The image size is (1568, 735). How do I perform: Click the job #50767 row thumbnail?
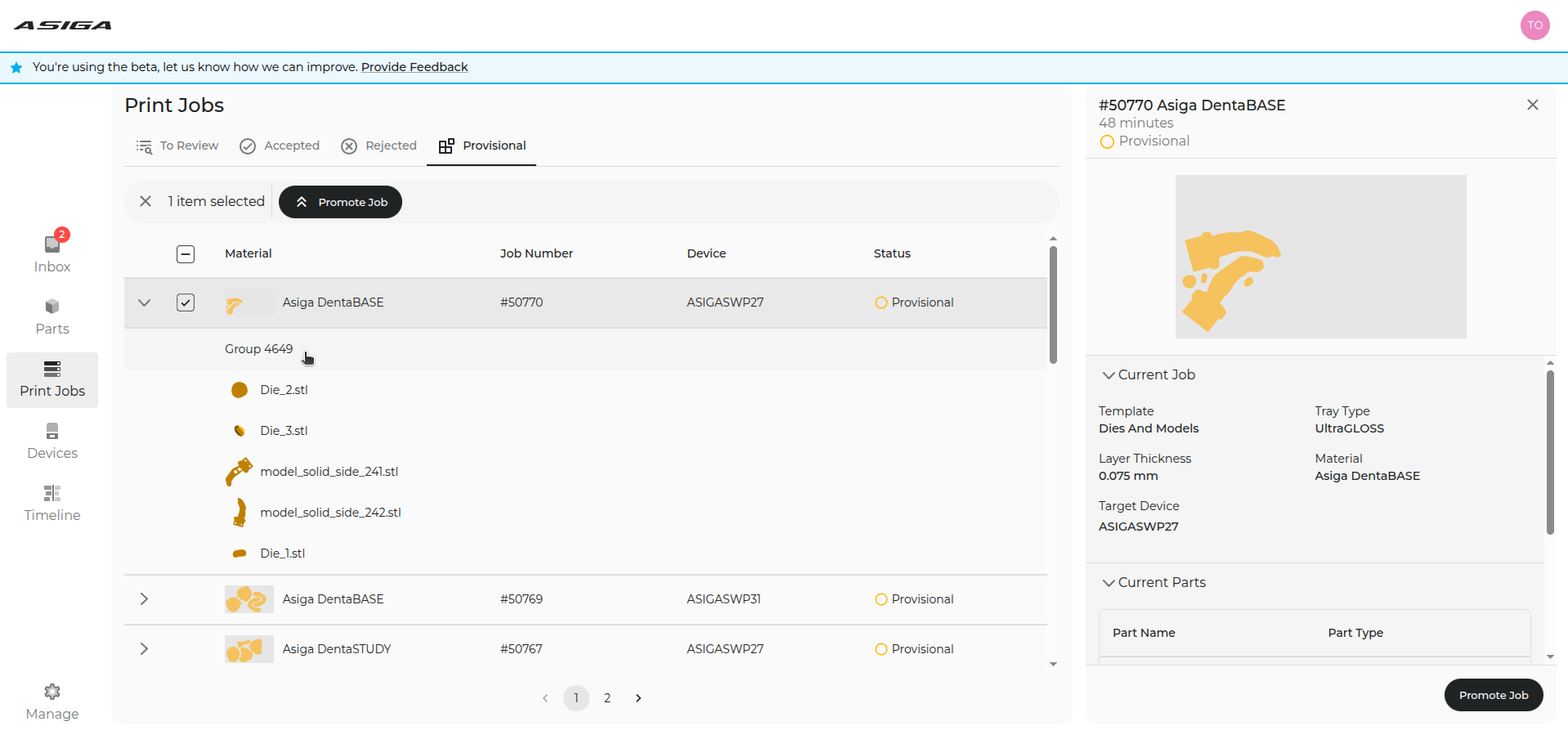249,649
